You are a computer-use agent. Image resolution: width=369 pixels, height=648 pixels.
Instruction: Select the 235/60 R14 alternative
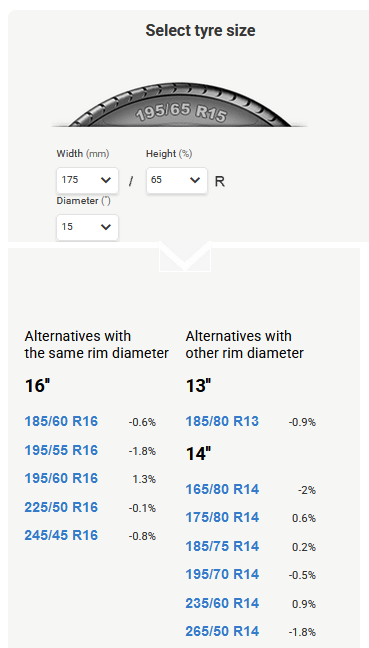click(x=222, y=603)
